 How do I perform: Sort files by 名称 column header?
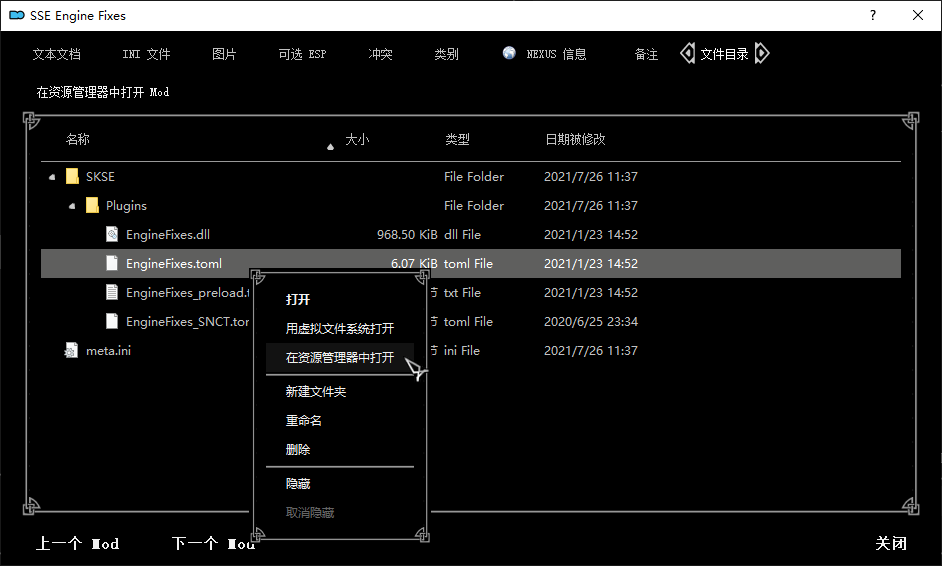tap(78, 139)
